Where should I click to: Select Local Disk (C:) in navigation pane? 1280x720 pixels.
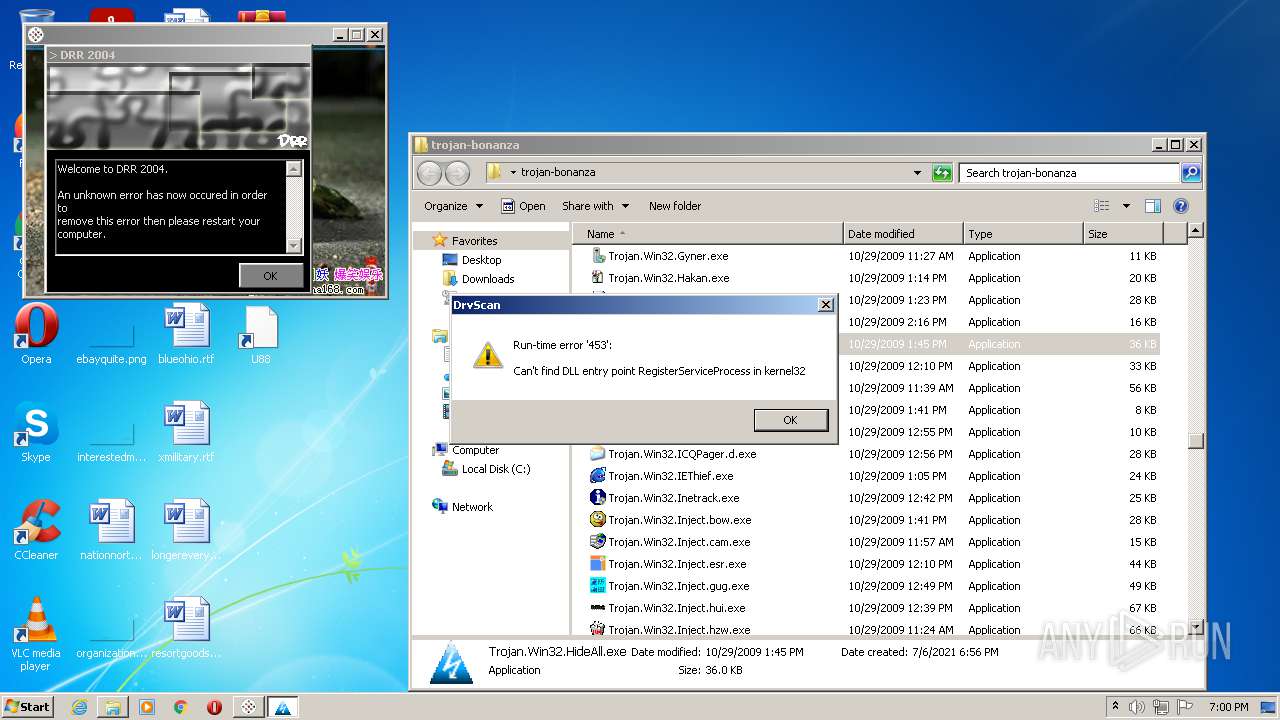[x=486, y=469]
